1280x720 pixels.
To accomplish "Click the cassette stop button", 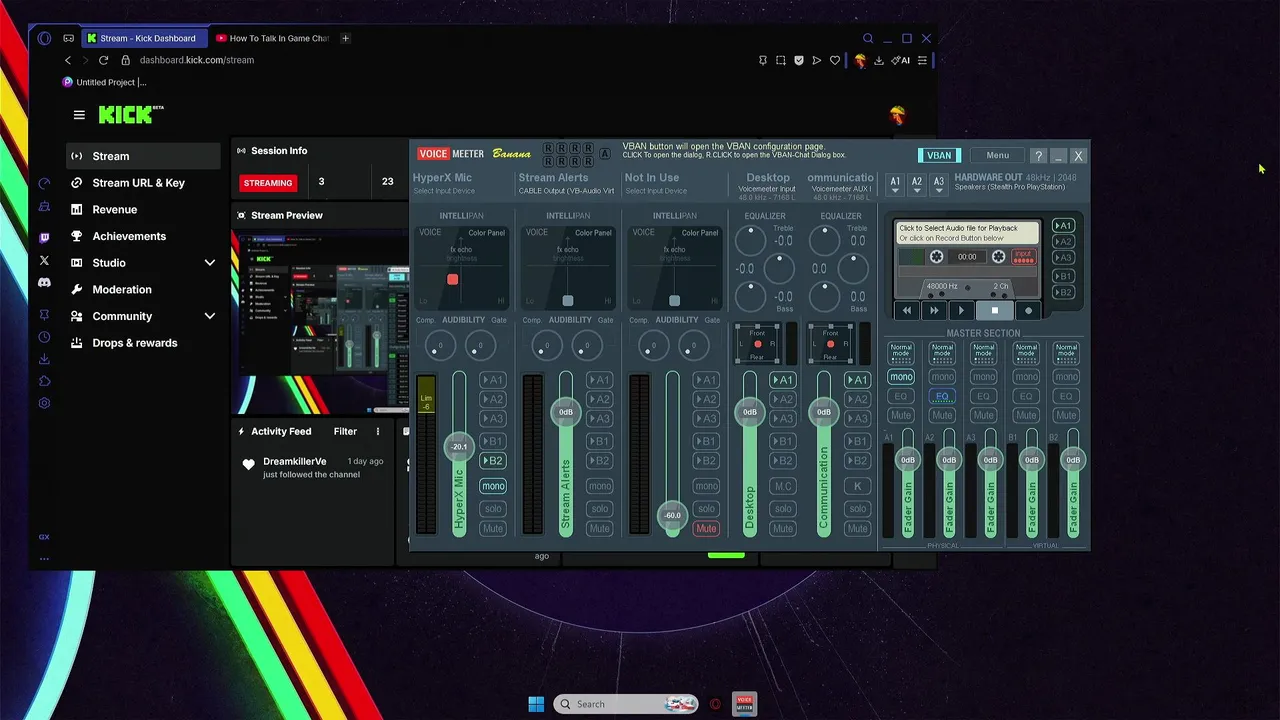I will [x=994, y=311].
